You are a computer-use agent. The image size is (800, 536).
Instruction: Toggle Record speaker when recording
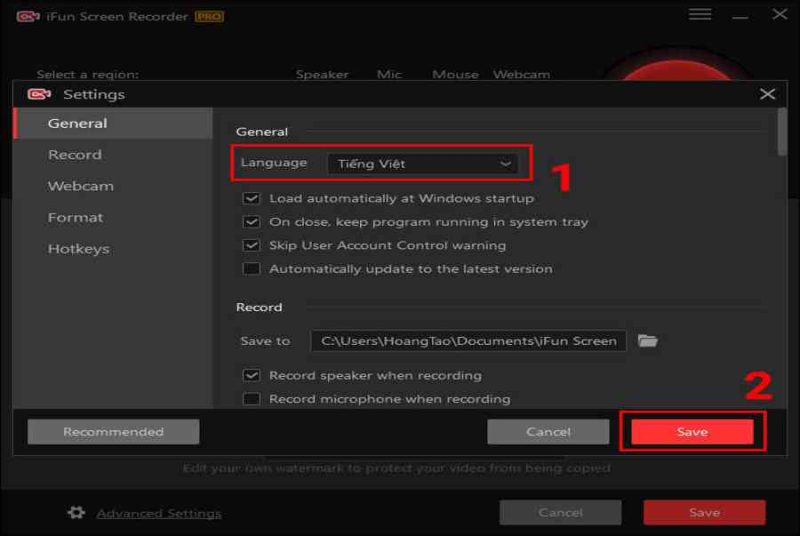[x=251, y=375]
